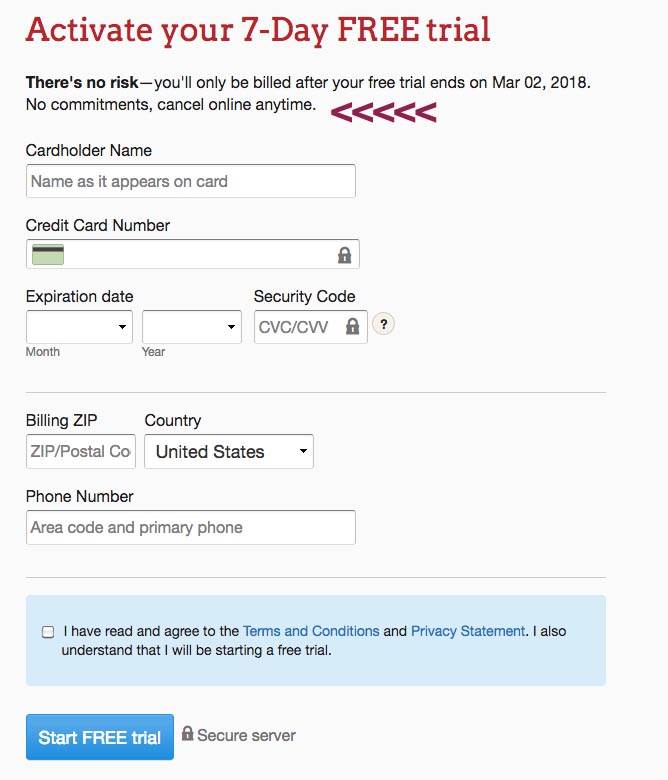Click the padlock inside the CVC/CVV field
Screen dimensions: 668x780
[352, 327]
